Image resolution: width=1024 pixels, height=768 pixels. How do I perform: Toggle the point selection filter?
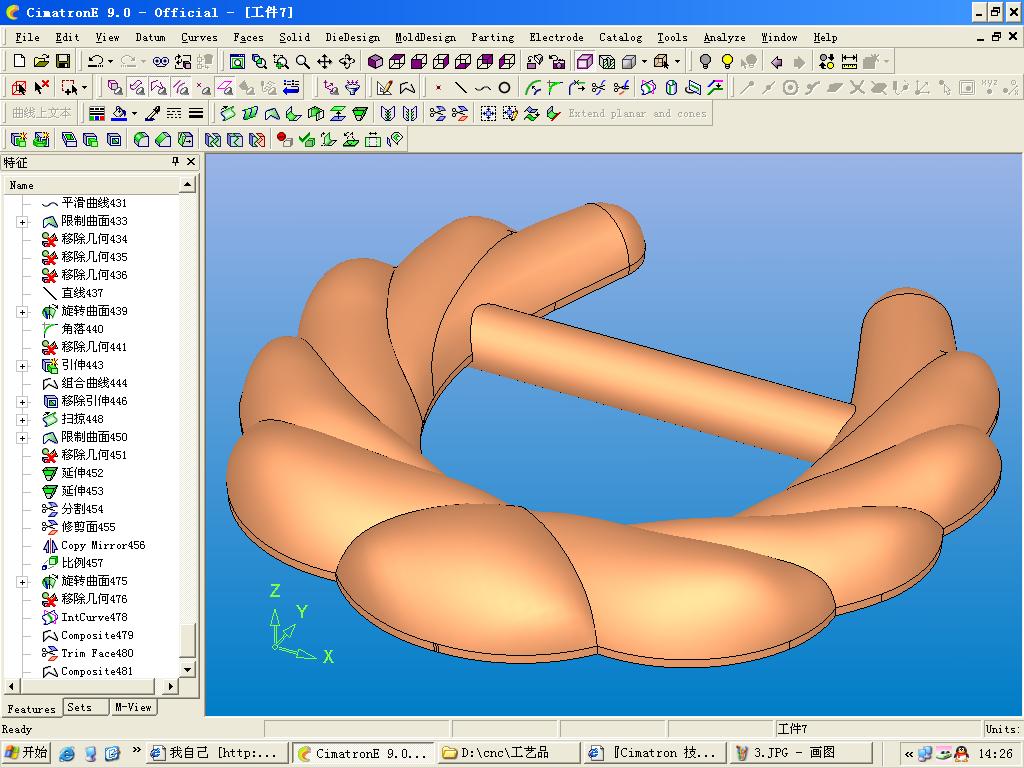coord(203,88)
